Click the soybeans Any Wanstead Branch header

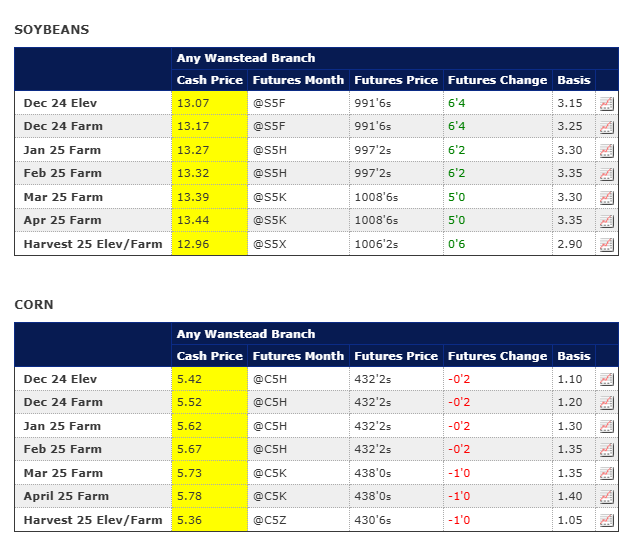click(245, 58)
